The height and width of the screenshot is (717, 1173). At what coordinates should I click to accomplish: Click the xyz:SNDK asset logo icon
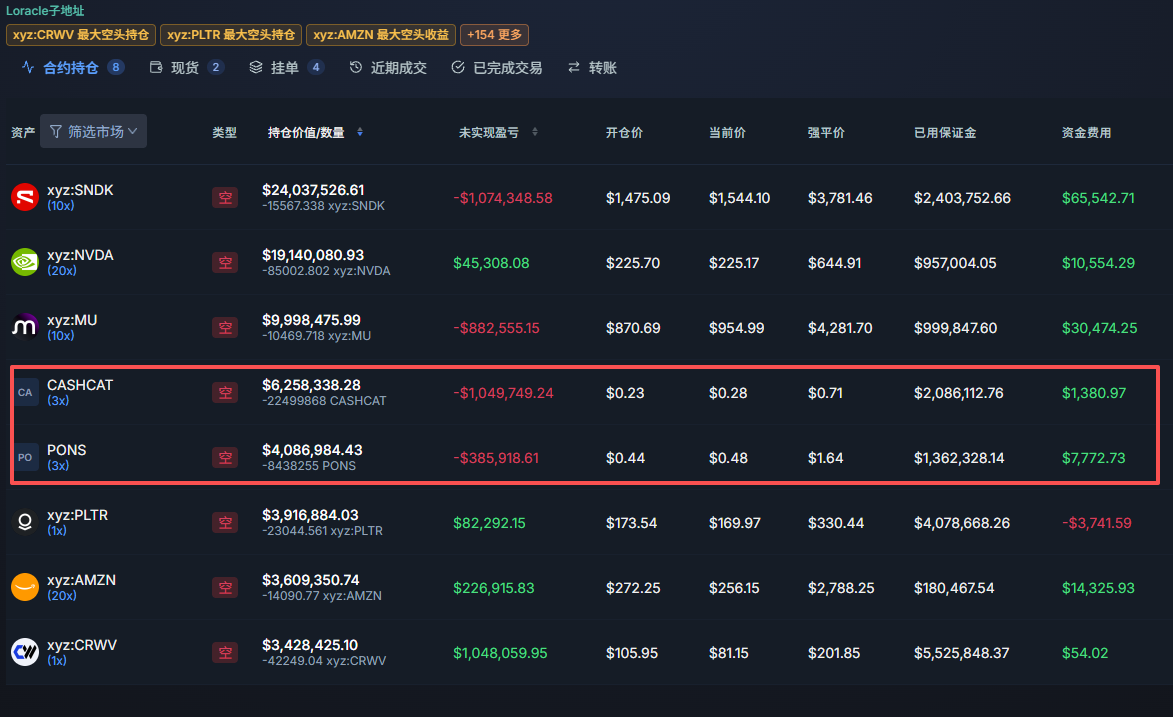click(x=25, y=198)
